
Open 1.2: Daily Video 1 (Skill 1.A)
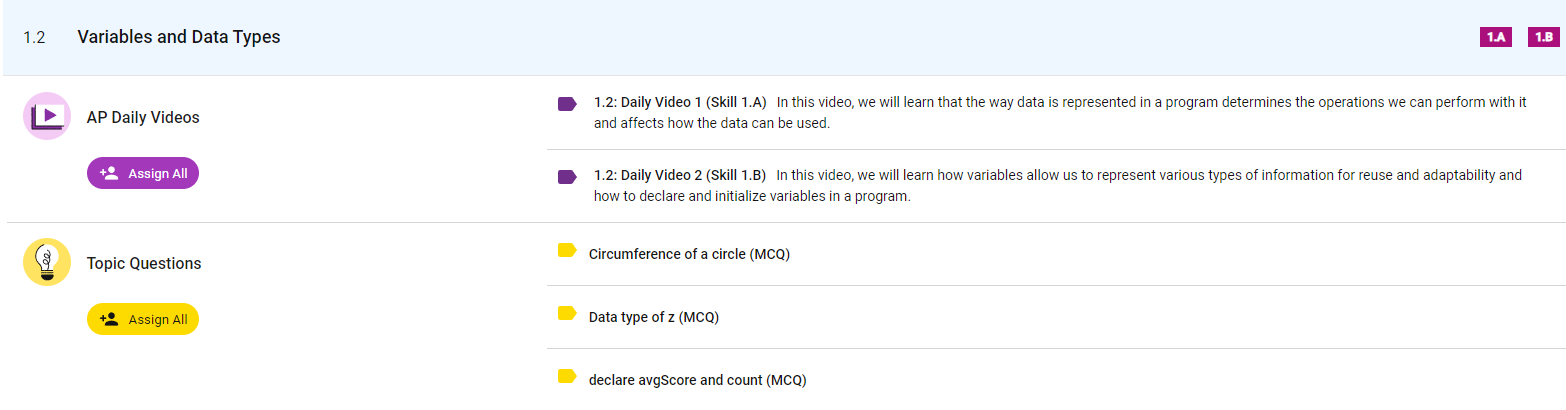tap(680, 102)
